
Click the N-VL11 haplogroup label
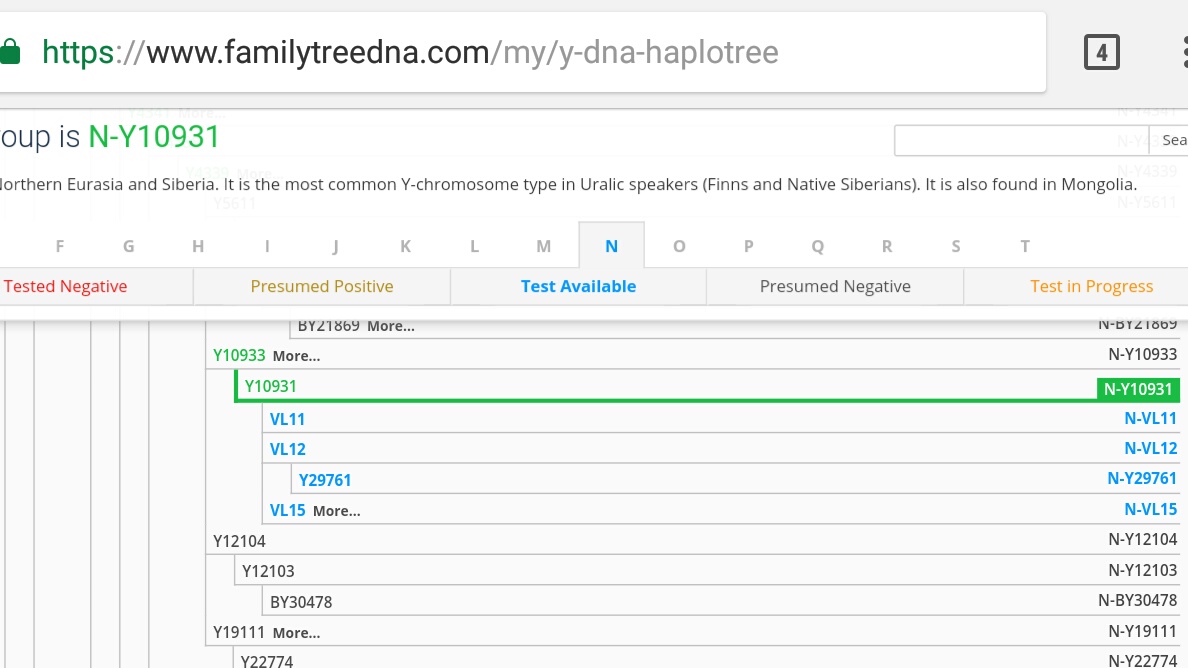click(1150, 418)
